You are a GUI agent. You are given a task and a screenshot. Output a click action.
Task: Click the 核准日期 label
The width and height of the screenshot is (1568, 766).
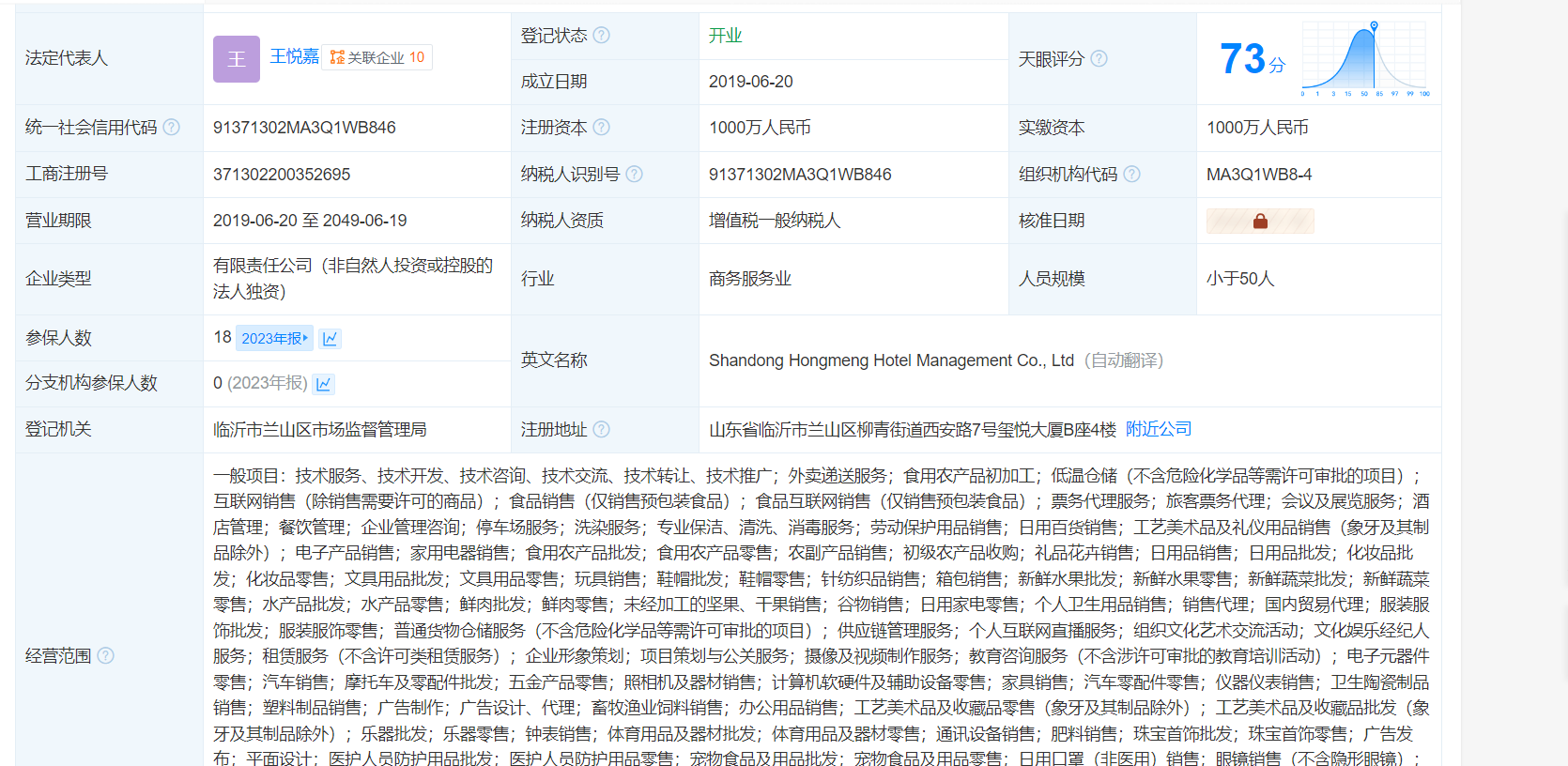click(1052, 221)
